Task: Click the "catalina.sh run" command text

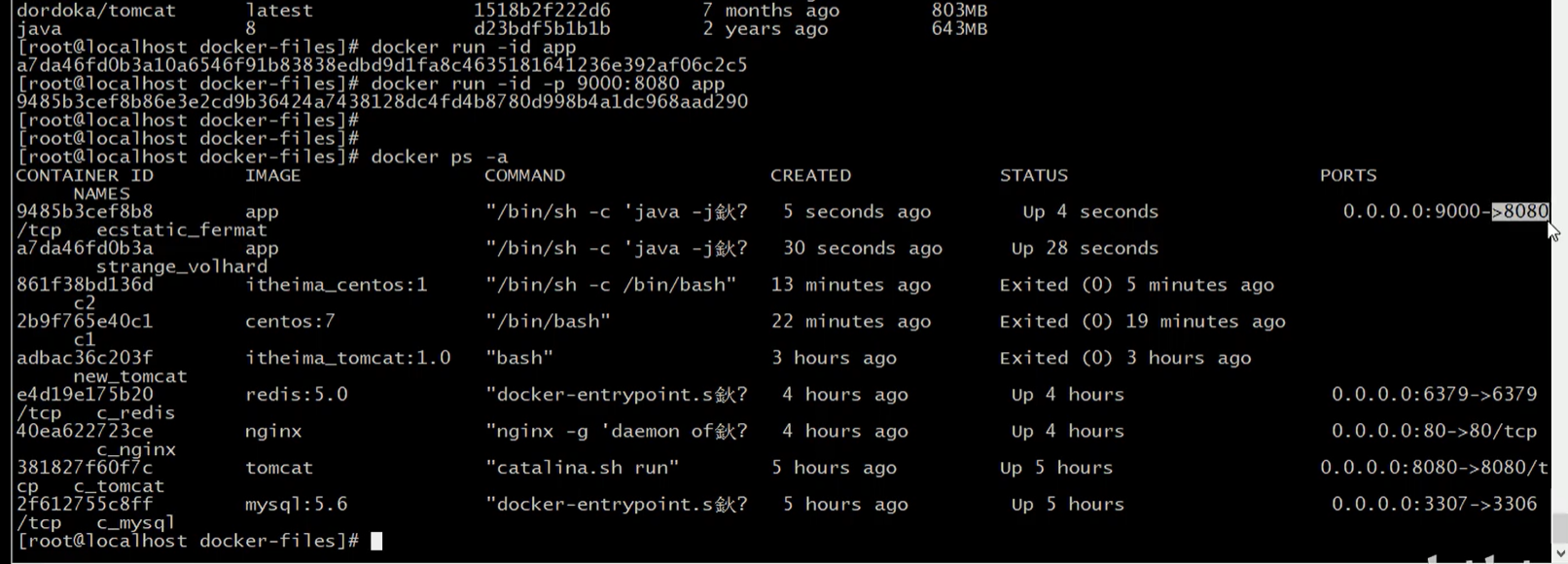Action: tap(582, 468)
